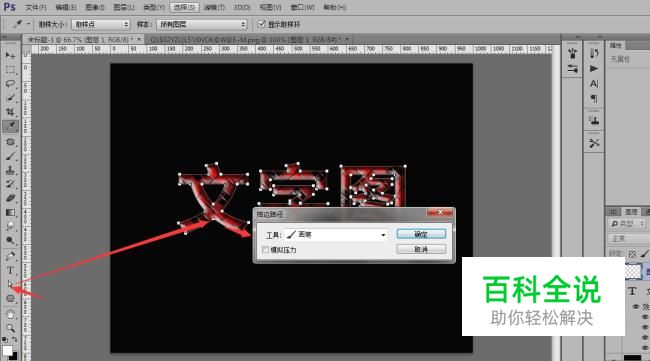Enable the 模拟压力 checkbox
This screenshot has width=650, height=361.
[265, 250]
